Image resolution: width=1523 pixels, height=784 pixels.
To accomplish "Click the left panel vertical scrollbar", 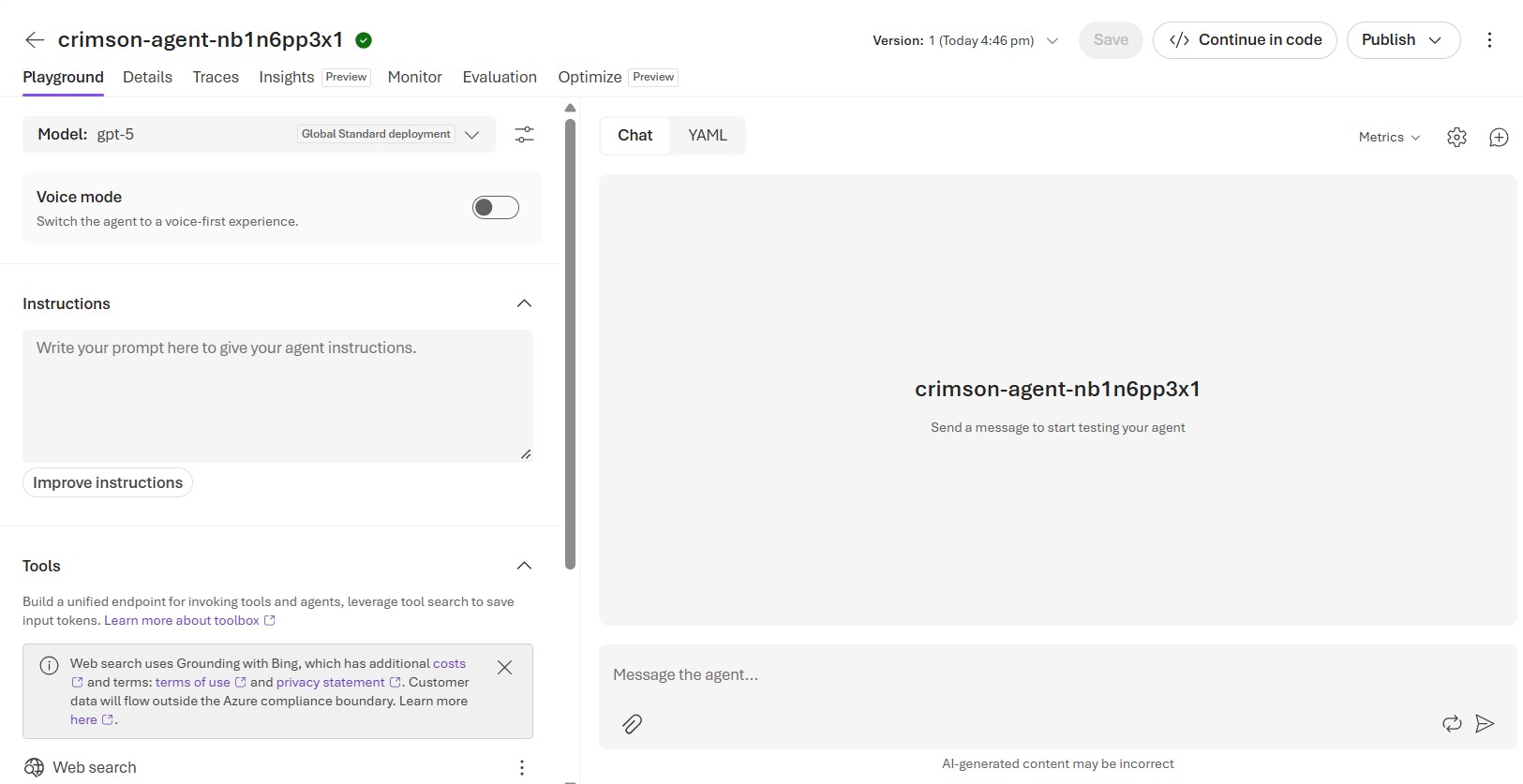I will pyautogui.click(x=570, y=344).
